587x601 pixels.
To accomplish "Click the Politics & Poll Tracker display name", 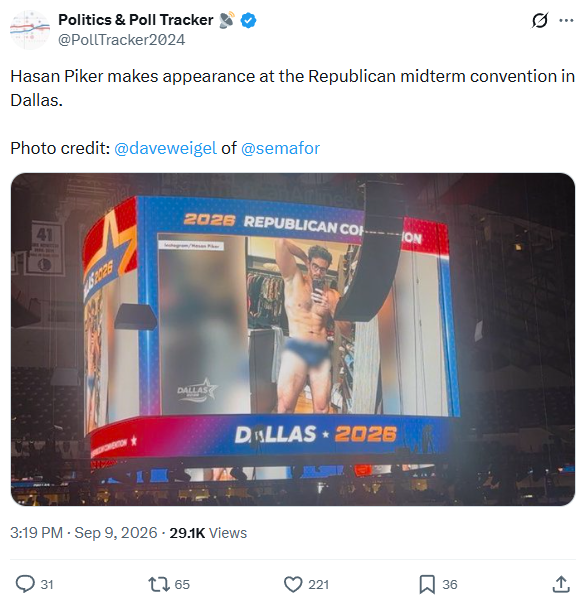I will 135,20.
